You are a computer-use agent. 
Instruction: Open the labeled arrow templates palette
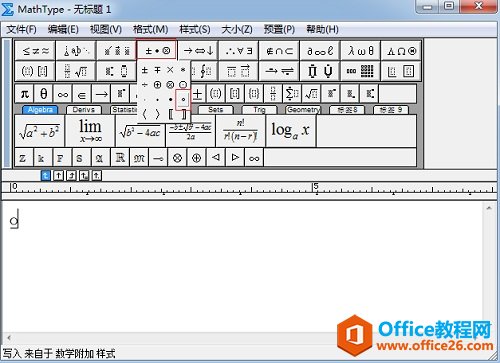(279, 71)
